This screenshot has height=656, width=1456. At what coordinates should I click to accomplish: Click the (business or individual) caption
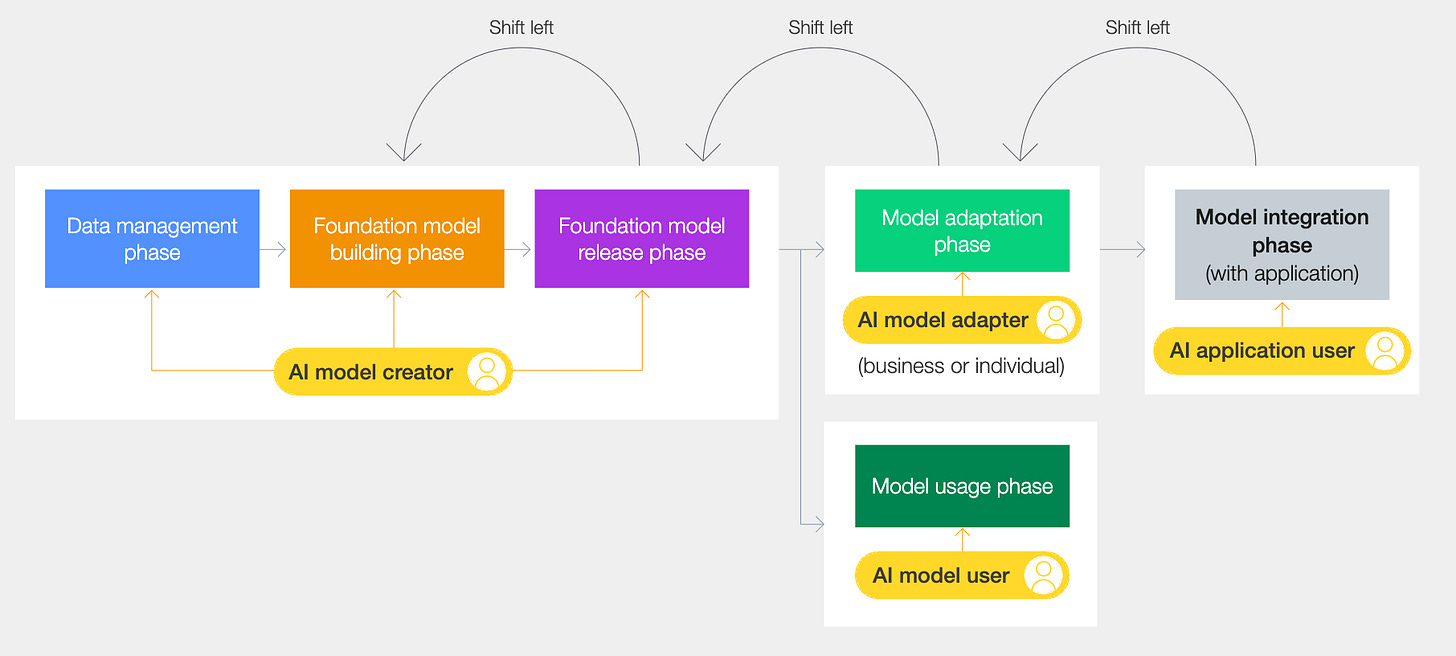(961, 366)
